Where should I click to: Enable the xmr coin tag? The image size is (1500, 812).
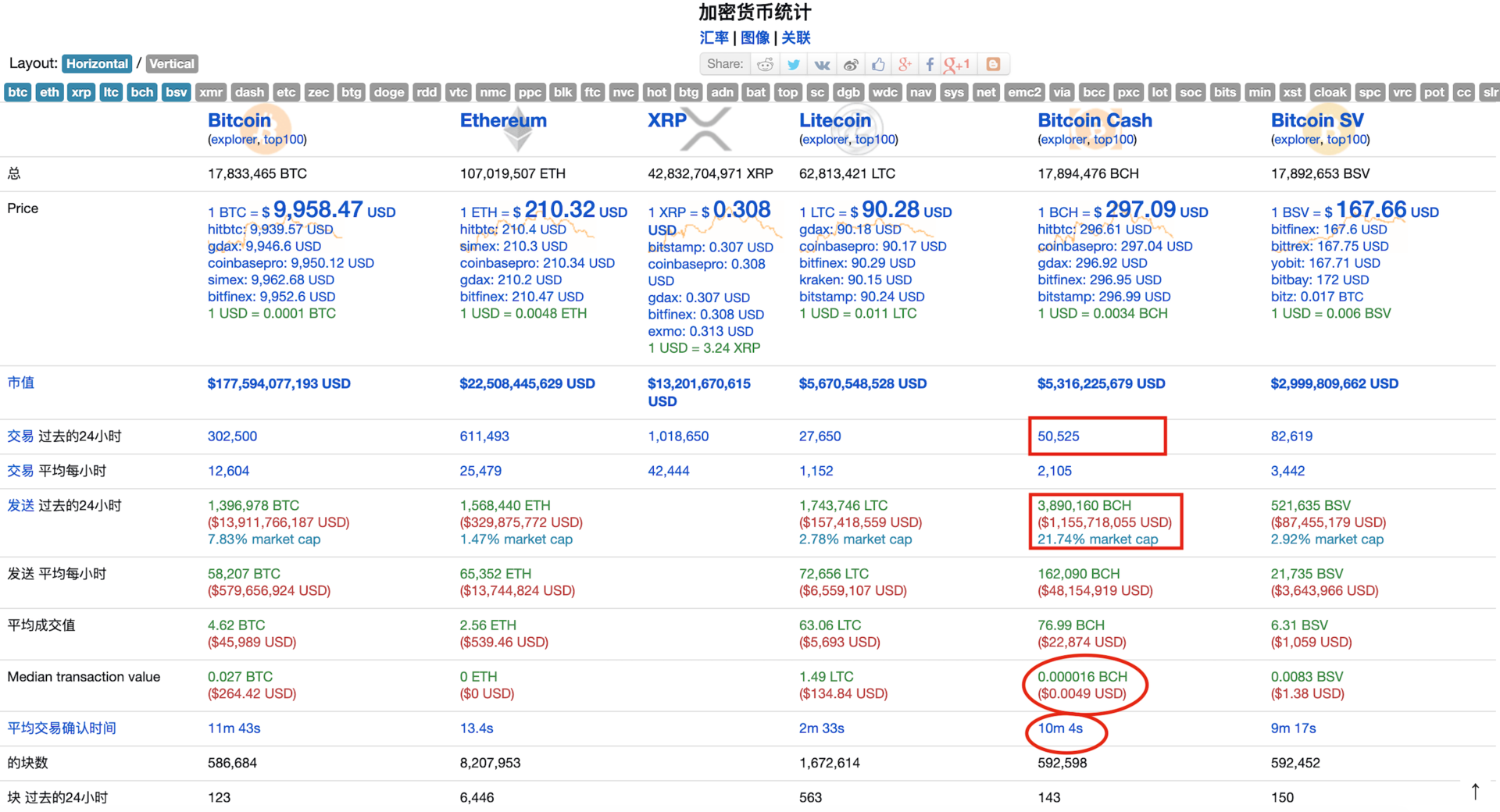[x=210, y=92]
